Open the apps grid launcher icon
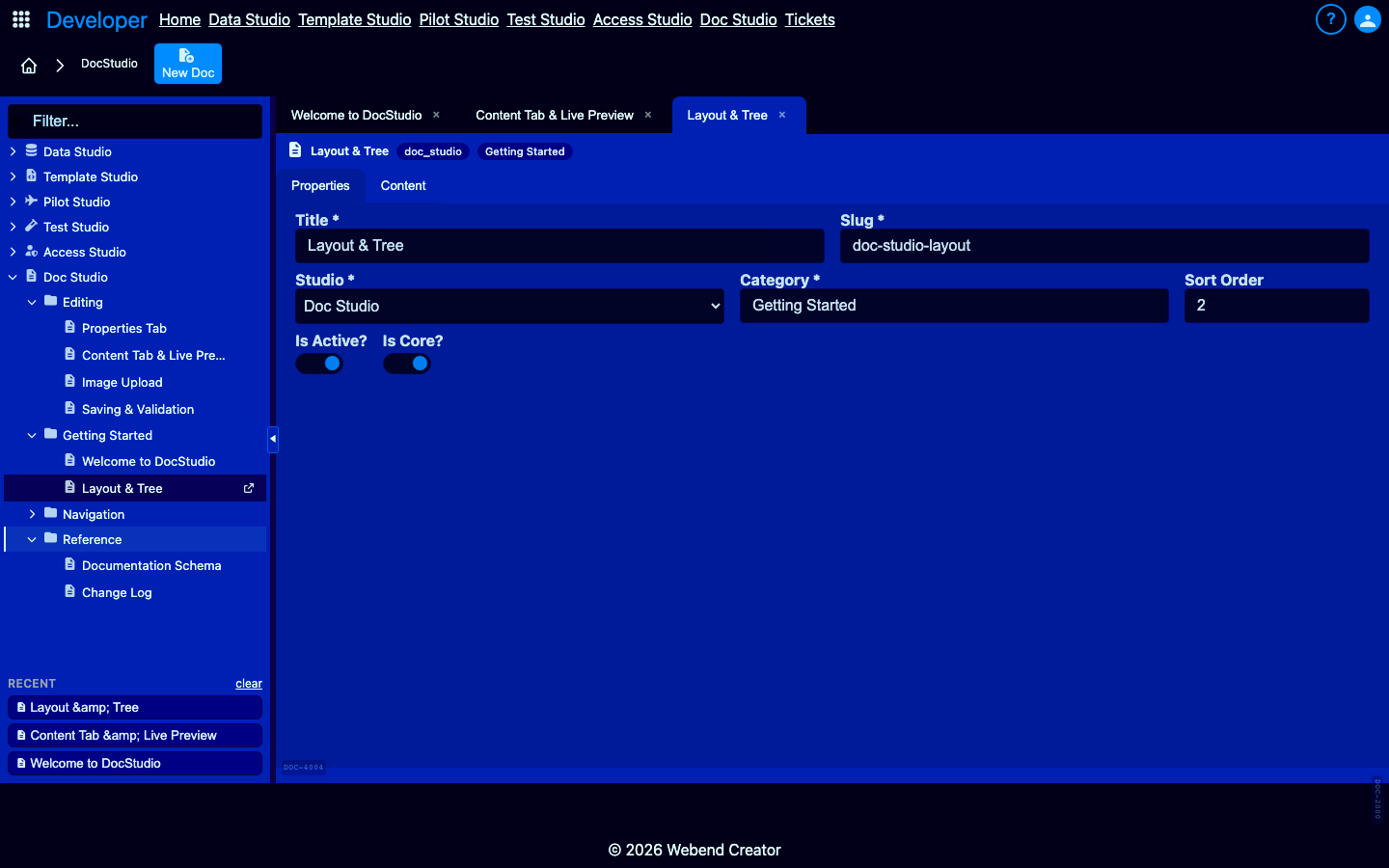The height and width of the screenshot is (868, 1389). point(21,19)
